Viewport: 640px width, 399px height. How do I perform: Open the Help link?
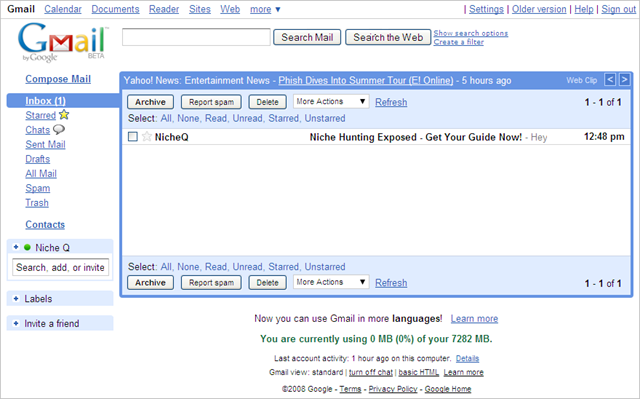[x=584, y=9]
